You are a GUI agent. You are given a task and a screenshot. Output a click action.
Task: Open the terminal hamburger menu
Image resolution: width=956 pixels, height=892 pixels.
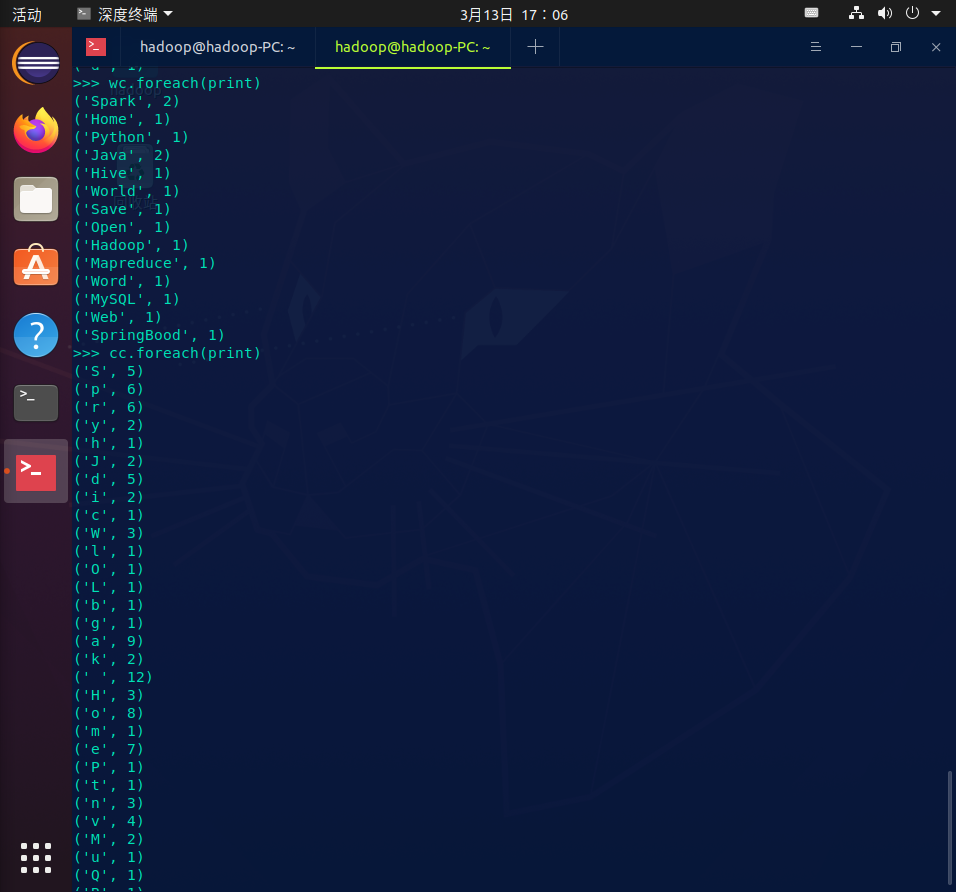pyautogui.click(x=815, y=47)
